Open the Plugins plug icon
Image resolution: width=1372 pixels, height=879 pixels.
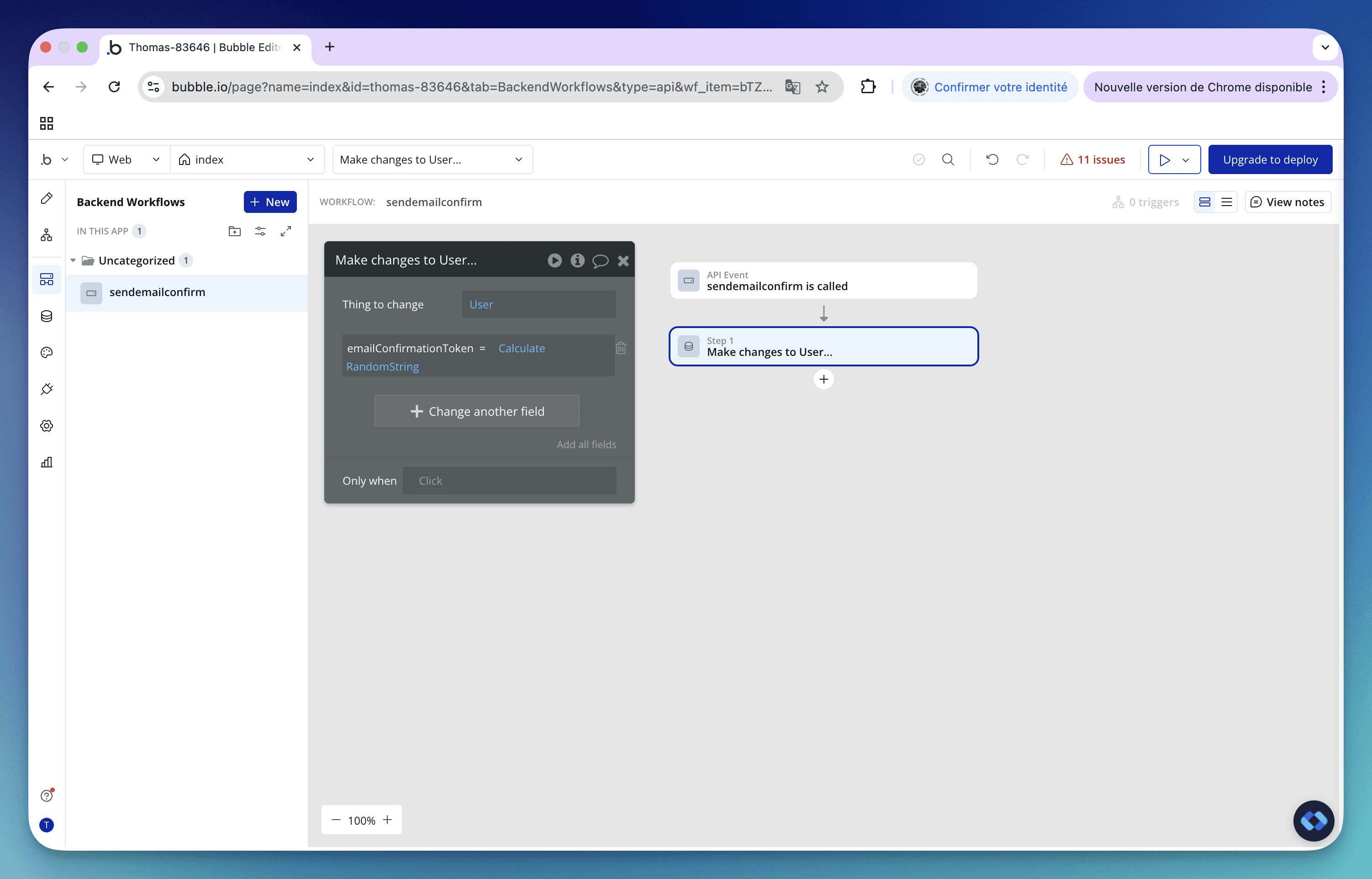tap(47, 389)
